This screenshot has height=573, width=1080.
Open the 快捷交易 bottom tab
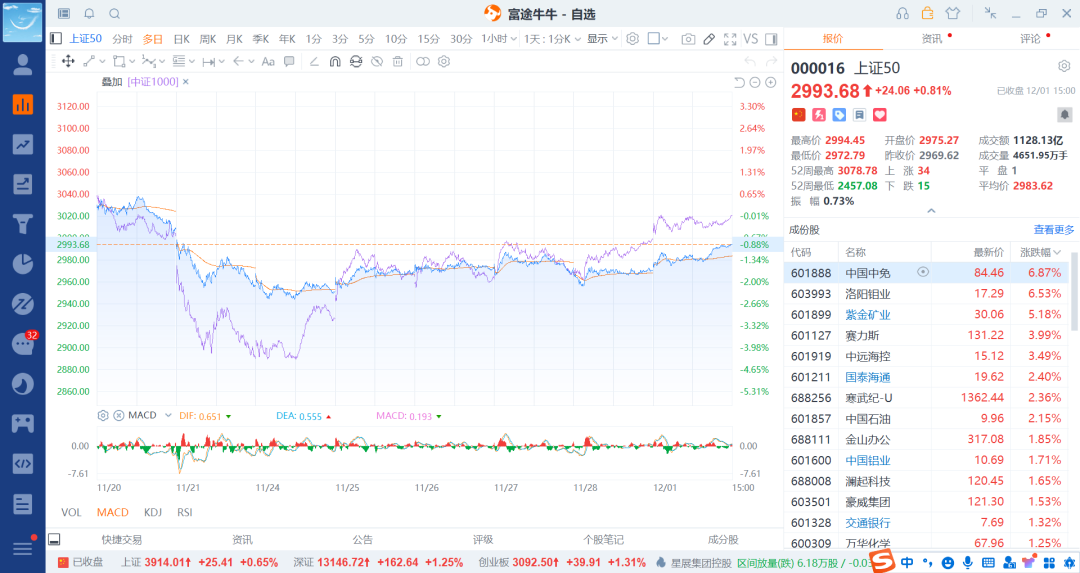[121, 540]
